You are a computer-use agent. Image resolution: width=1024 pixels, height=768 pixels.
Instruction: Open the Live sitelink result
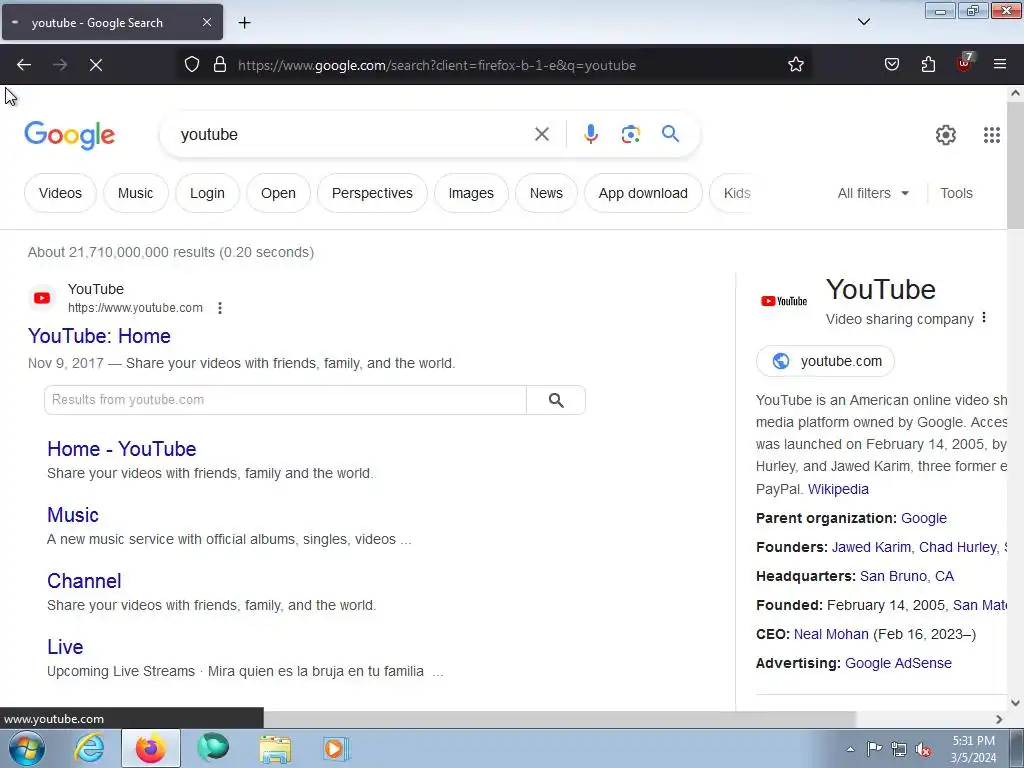point(65,647)
